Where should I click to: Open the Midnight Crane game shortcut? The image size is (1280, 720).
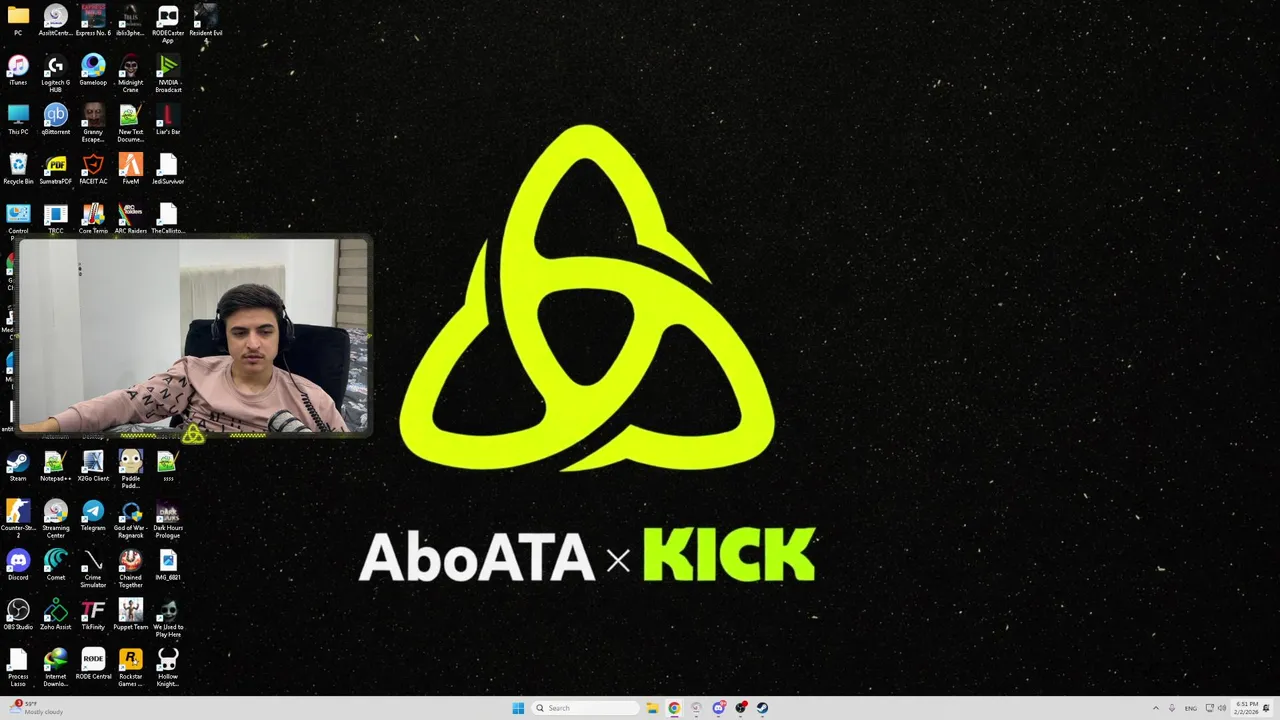click(x=131, y=73)
